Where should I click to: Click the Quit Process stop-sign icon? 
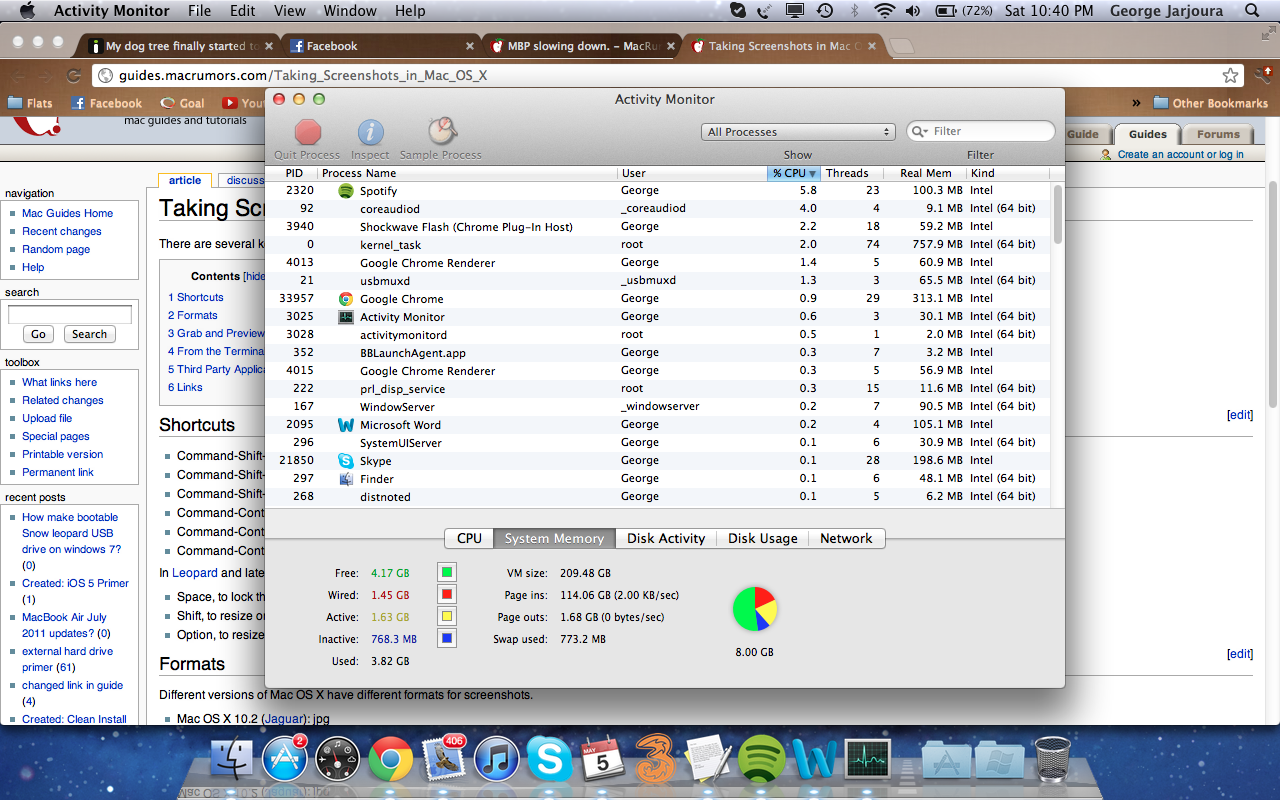pos(308,132)
